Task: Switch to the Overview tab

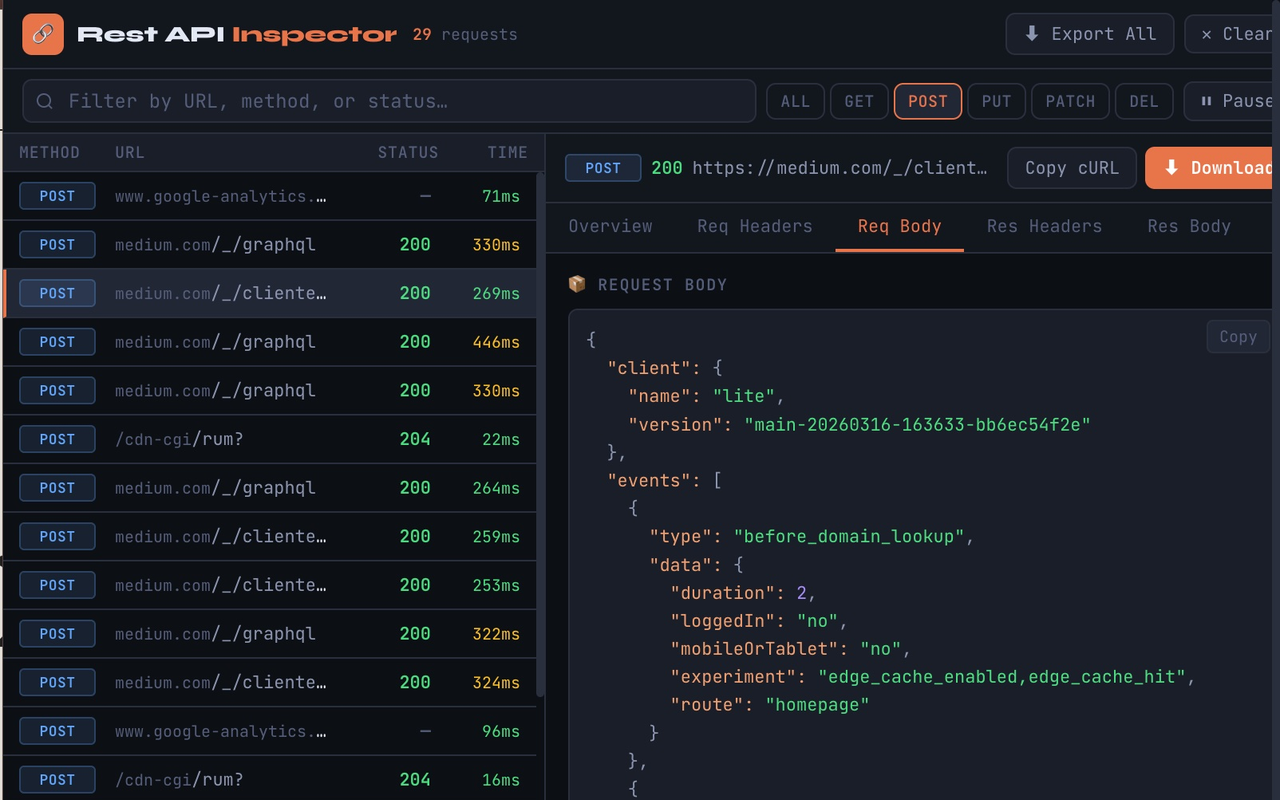Action: tap(610, 226)
